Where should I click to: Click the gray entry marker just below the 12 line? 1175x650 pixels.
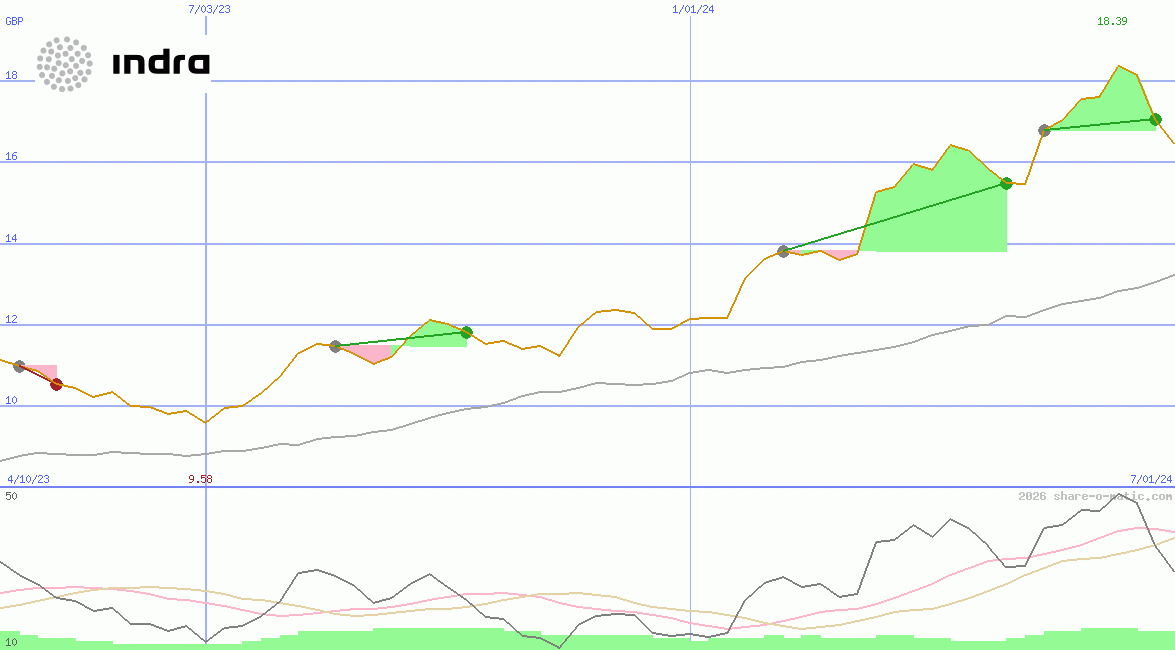click(x=335, y=346)
